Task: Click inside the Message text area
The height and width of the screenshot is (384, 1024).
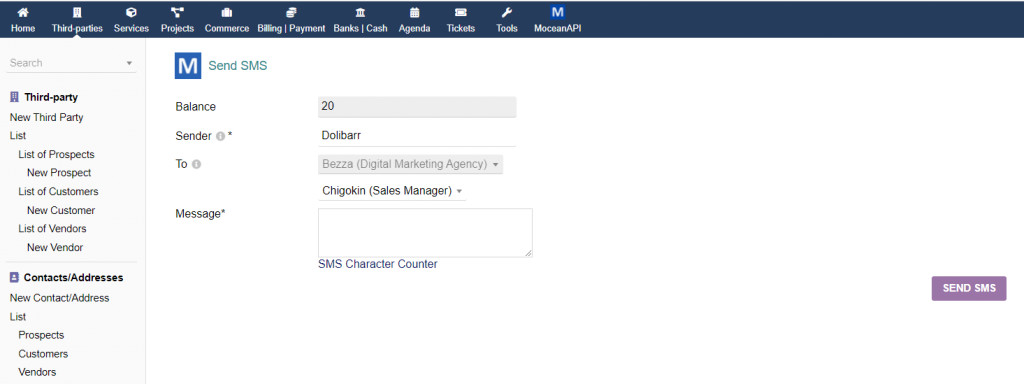Action: click(x=425, y=232)
